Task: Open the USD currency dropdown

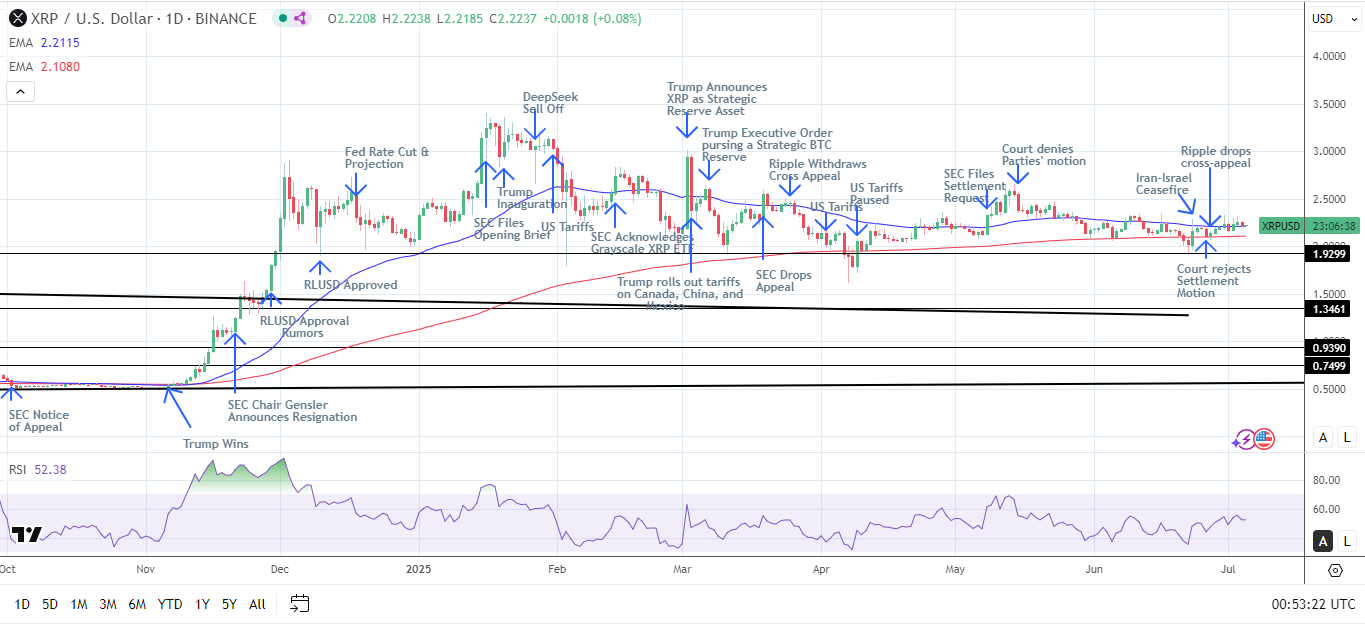Action: tap(1335, 18)
